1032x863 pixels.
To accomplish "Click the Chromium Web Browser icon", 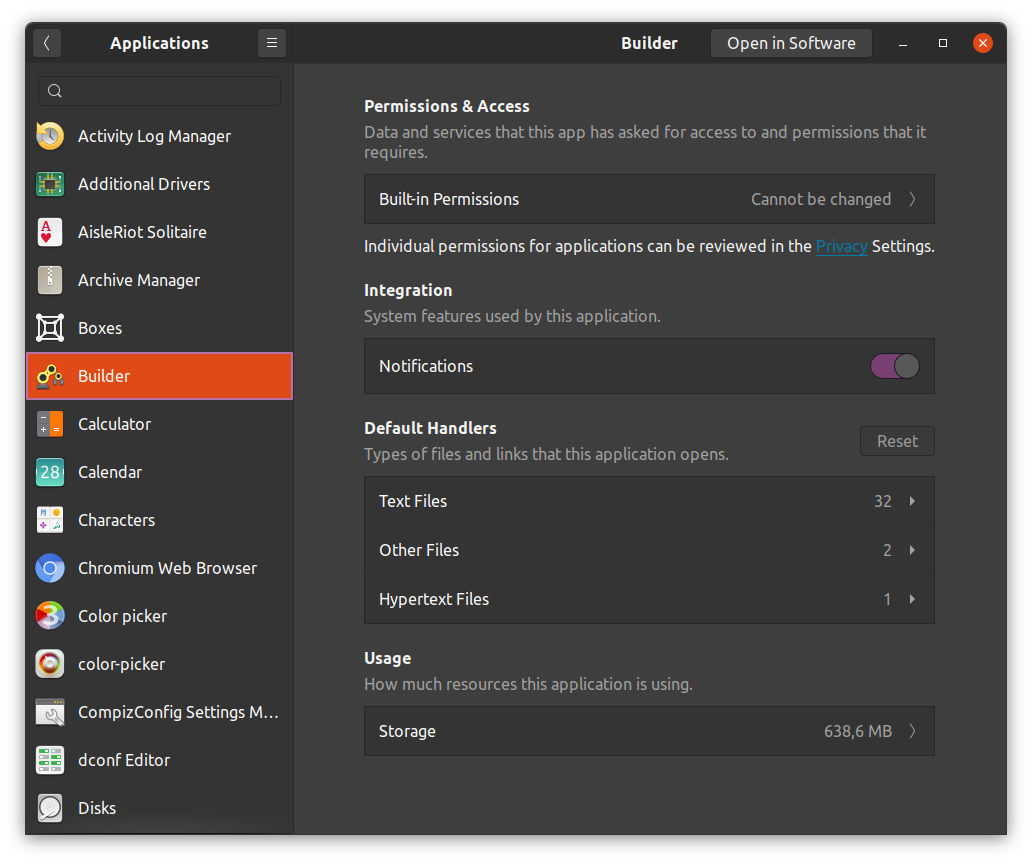I will click(x=50, y=569).
